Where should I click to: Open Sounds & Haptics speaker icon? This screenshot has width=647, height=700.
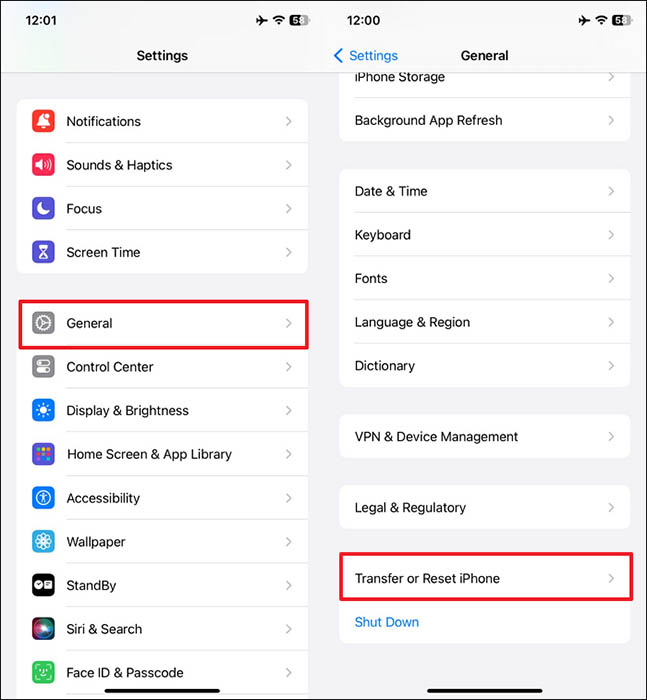coord(43,165)
